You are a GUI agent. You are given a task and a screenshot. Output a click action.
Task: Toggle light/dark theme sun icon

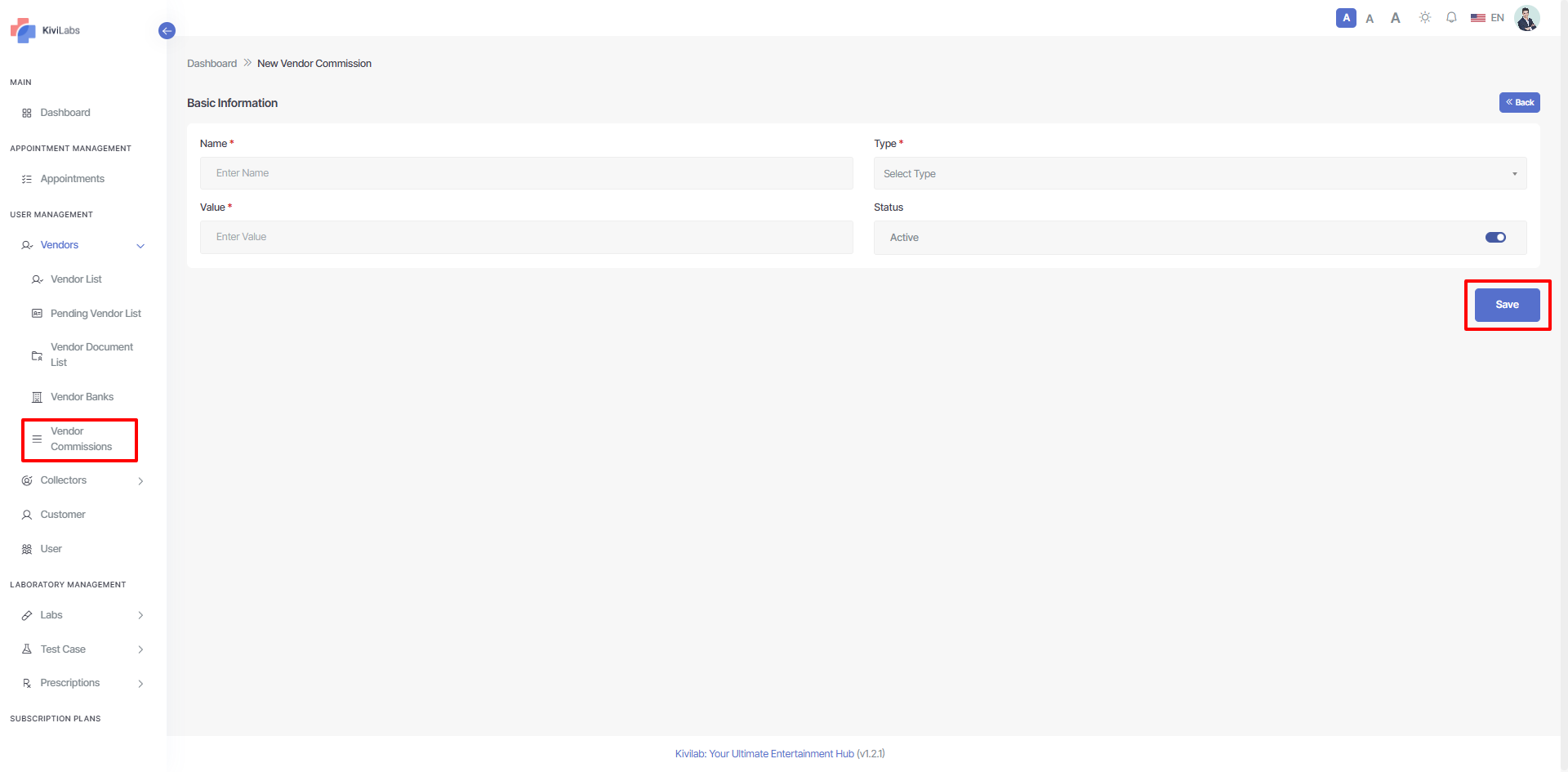coord(1425,17)
